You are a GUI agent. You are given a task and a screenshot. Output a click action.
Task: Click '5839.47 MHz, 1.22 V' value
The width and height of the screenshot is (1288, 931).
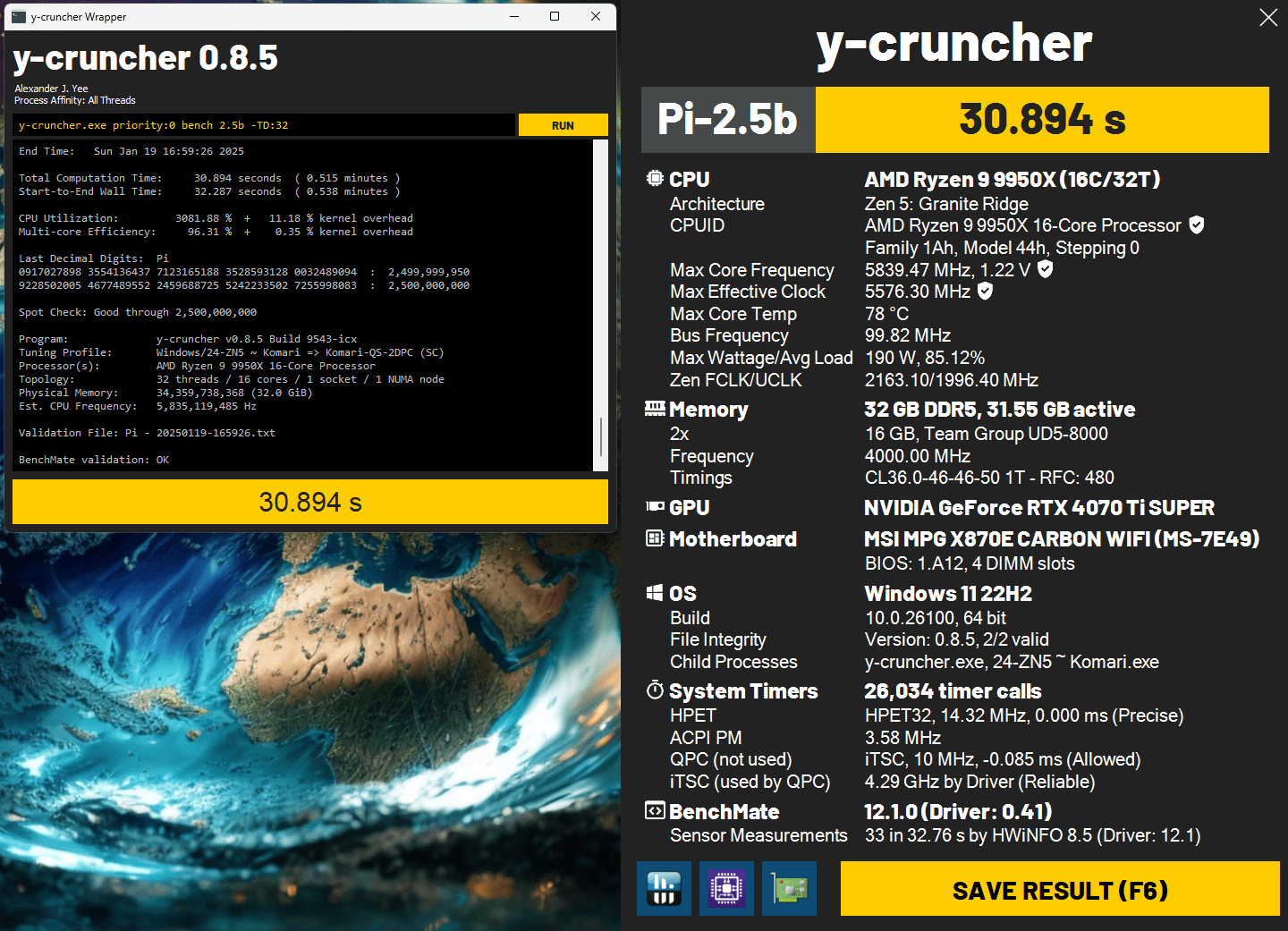pos(947,270)
